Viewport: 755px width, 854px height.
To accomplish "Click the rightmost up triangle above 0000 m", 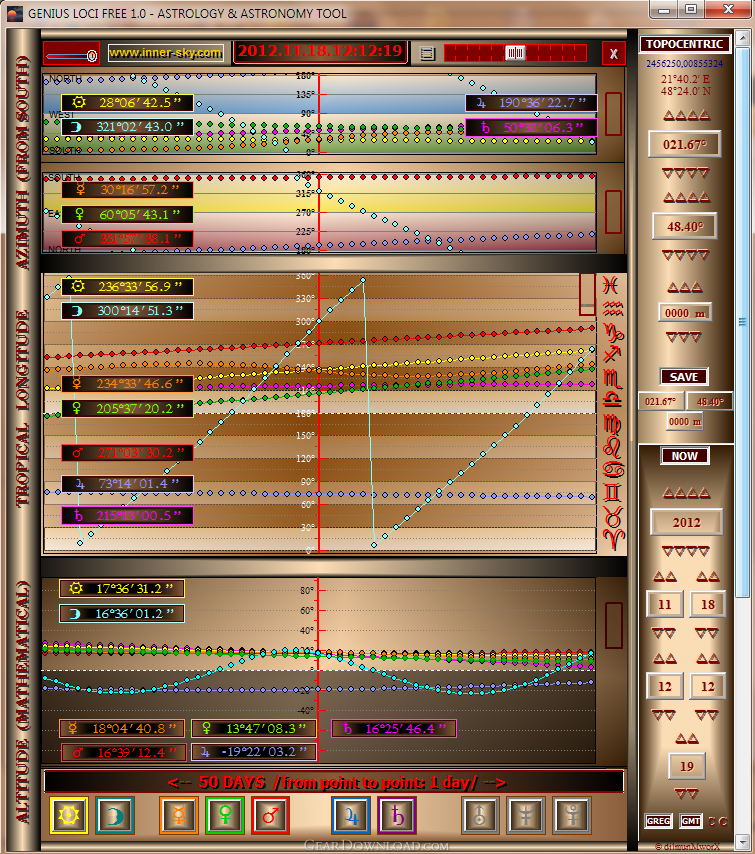I will pos(697,288).
